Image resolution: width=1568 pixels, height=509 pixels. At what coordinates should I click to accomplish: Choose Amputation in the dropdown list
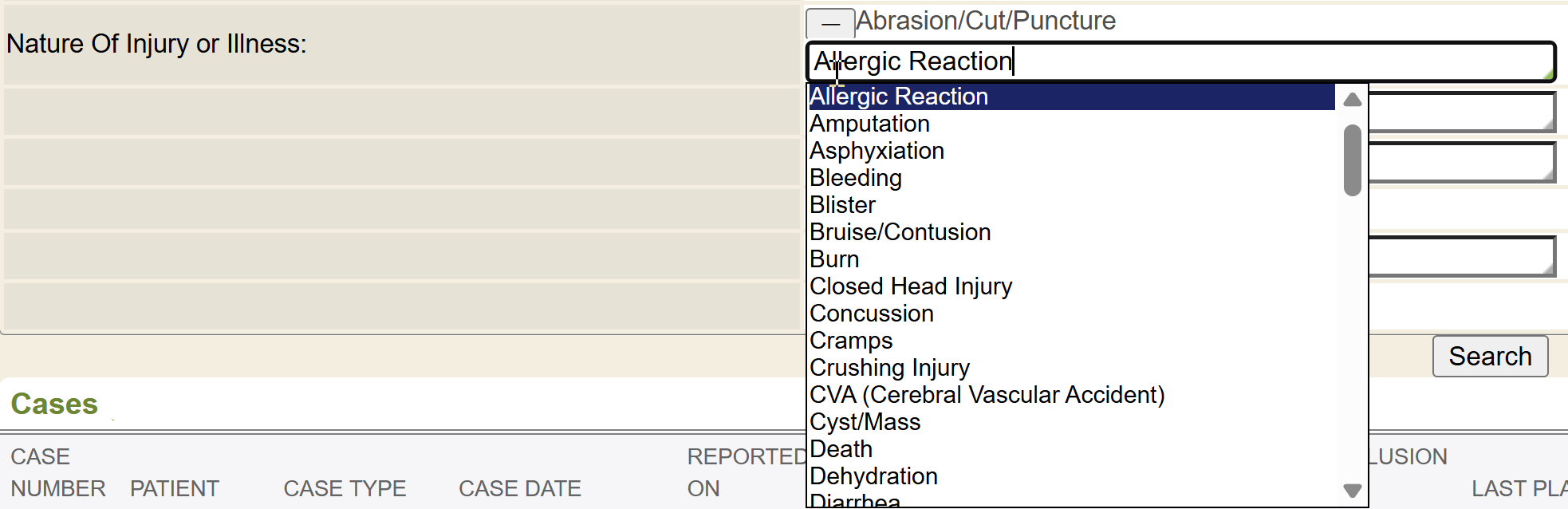(869, 124)
